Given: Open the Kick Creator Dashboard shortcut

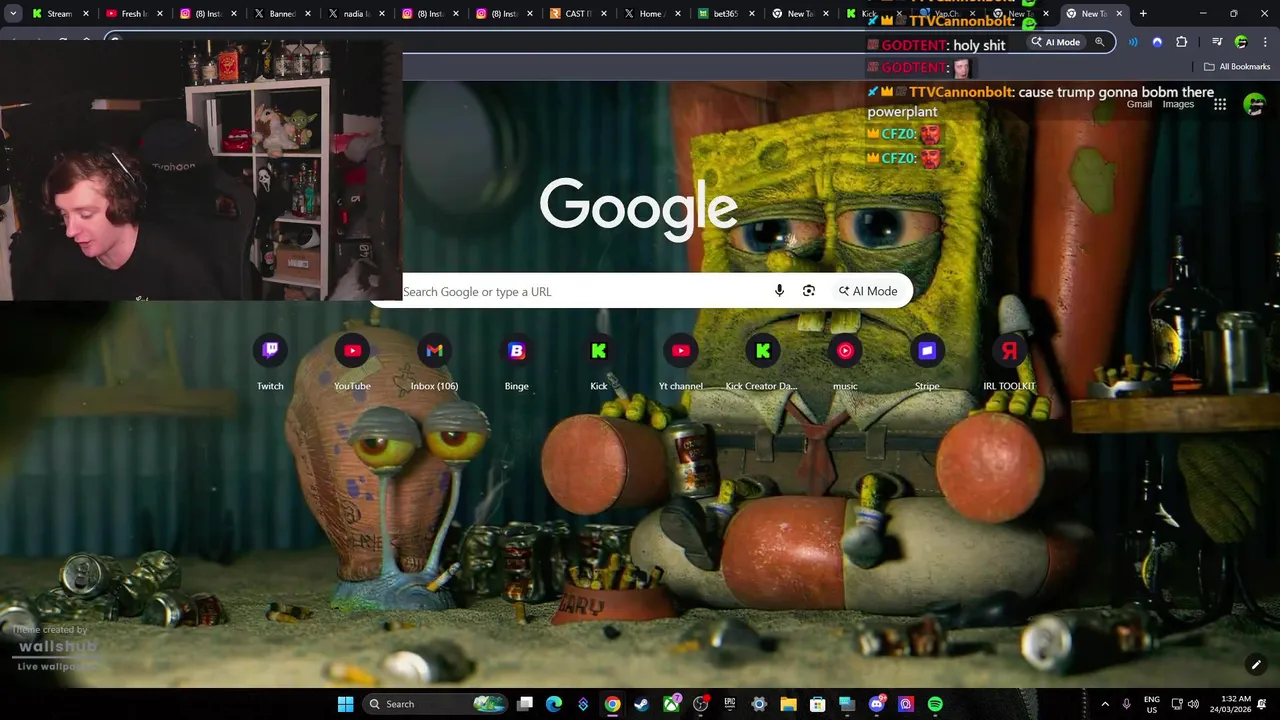Looking at the screenshot, I should click(763, 362).
